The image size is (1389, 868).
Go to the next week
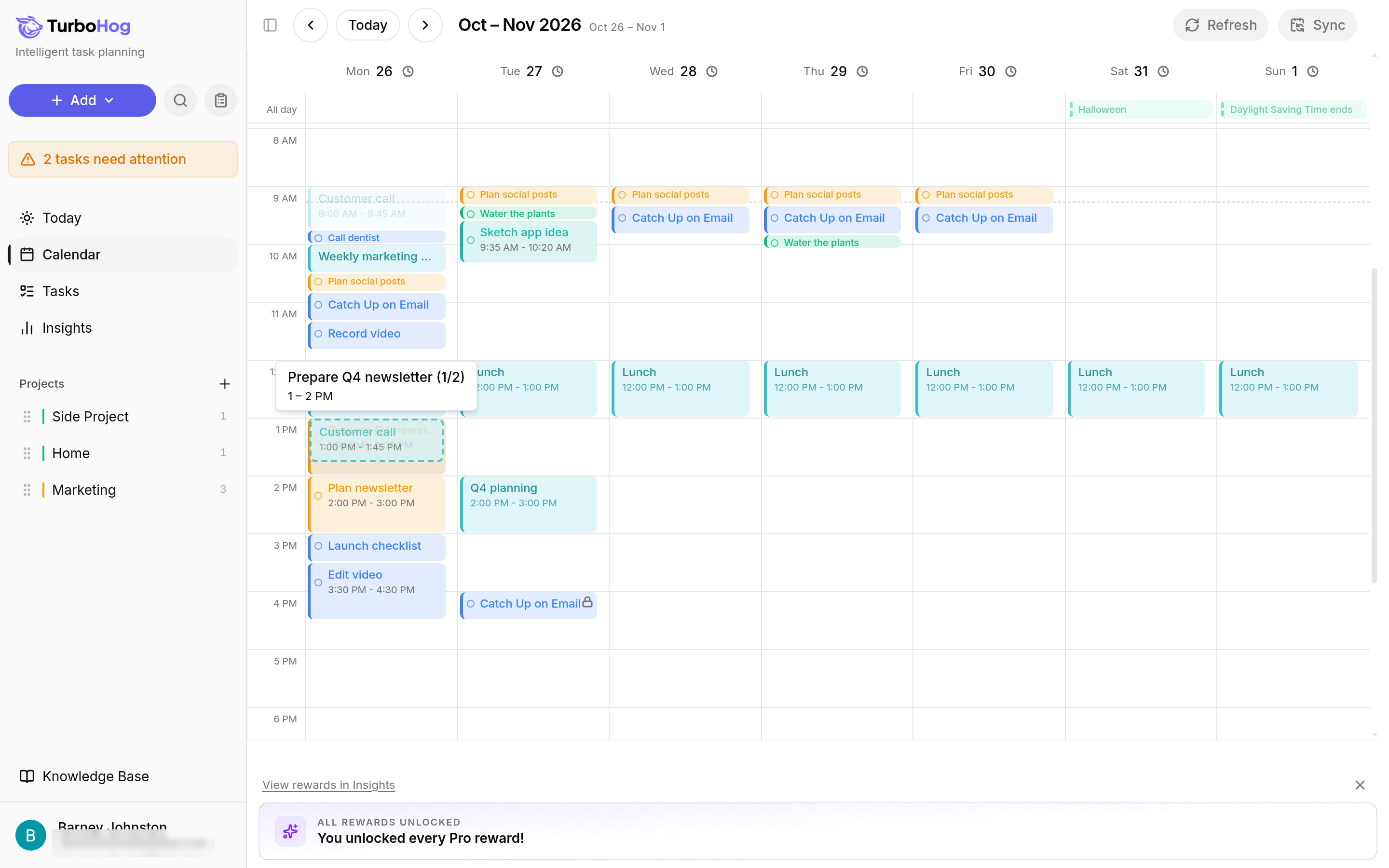pyautogui.click(x=425, y=25)
